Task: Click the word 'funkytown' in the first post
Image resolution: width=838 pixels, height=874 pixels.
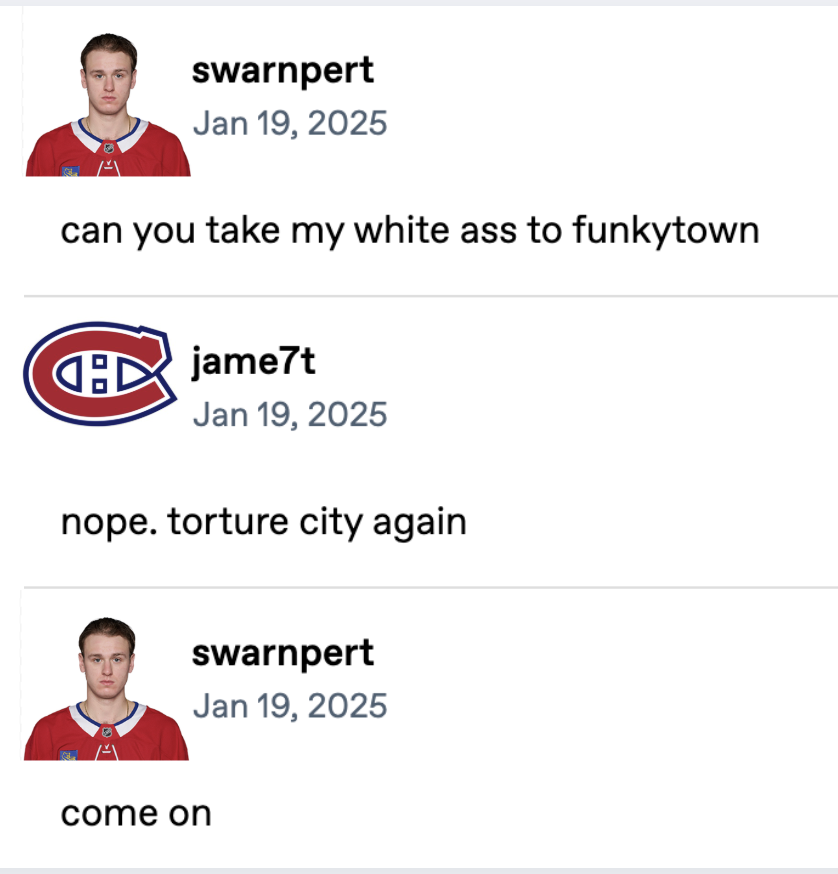Action: coord(666,231)
